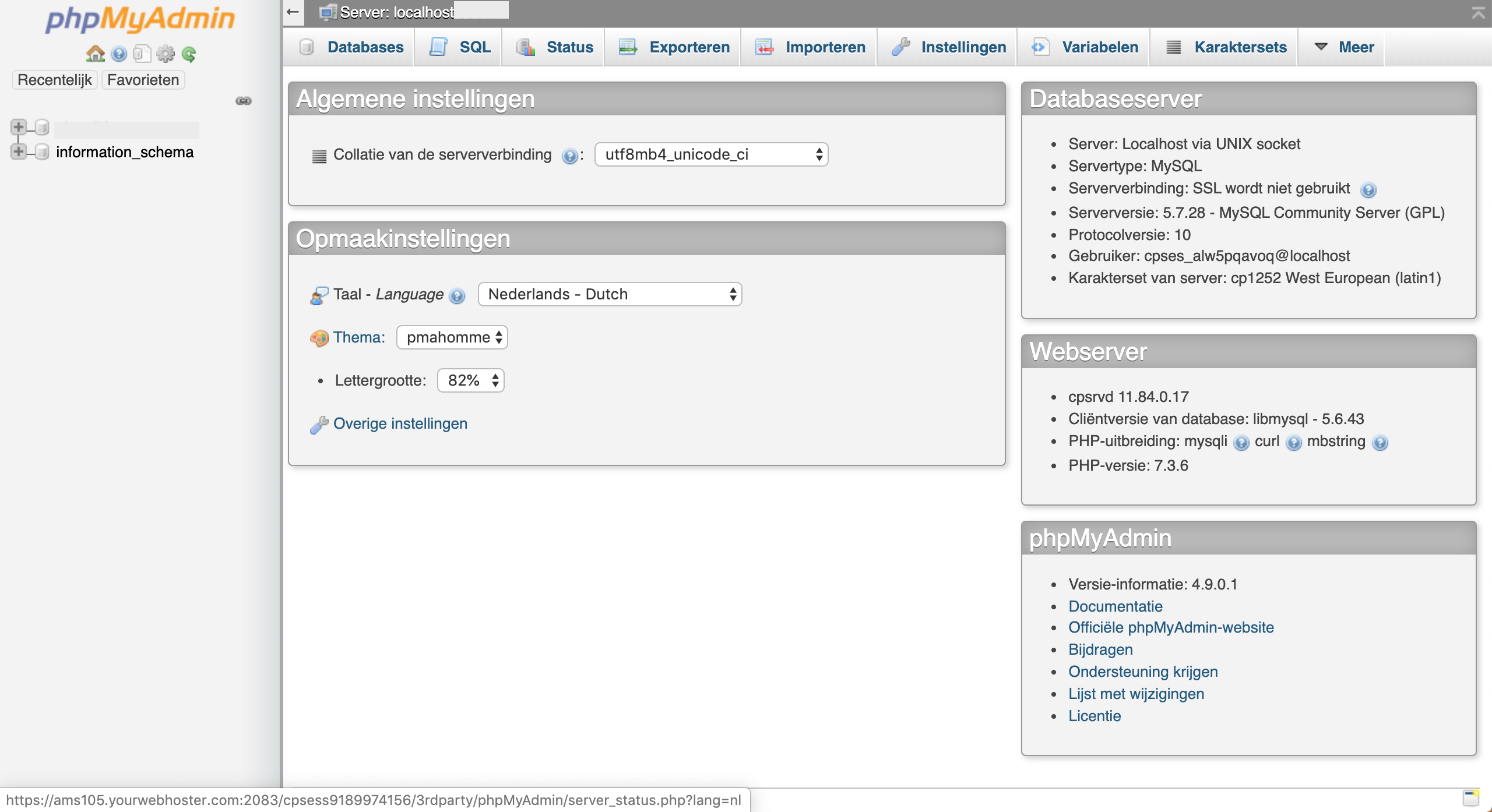This screenshot has width=1492, height=812.
Task: Click the help icon beside Collatie van de serververbinding
Action: [x=569, y=156]
